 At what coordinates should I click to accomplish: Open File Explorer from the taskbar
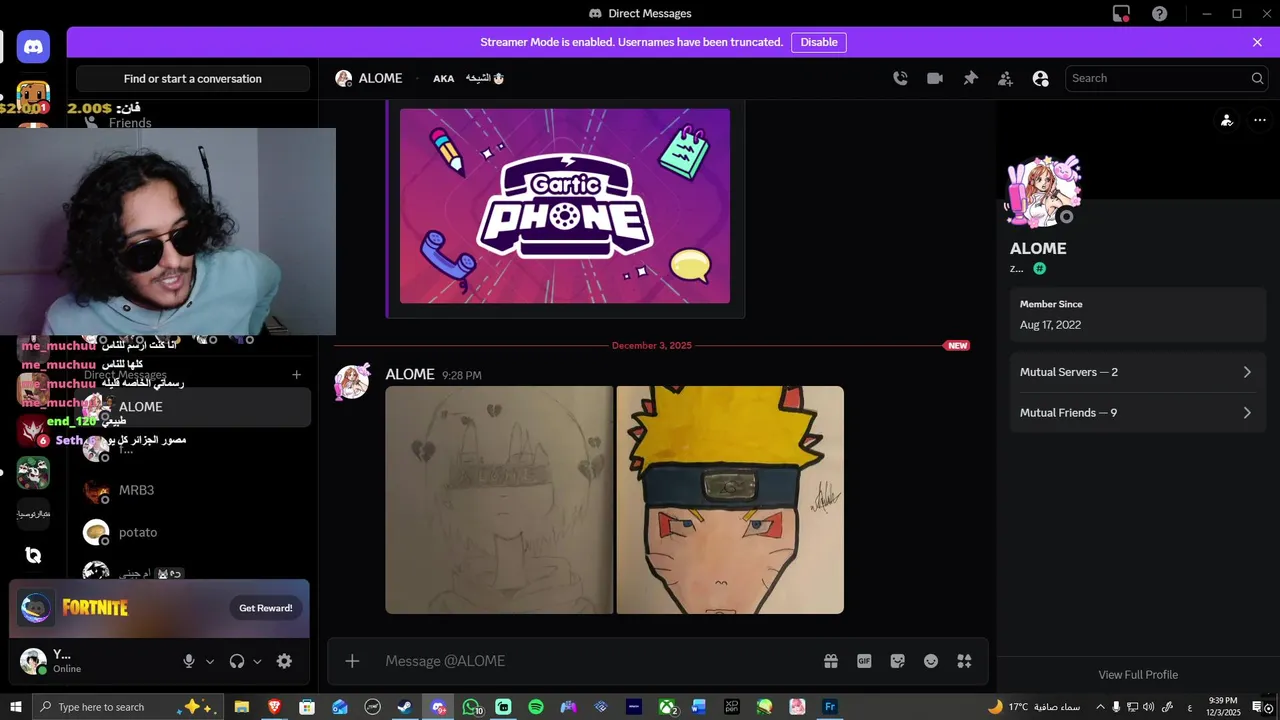pyautogui.click(x=242, y=707)
